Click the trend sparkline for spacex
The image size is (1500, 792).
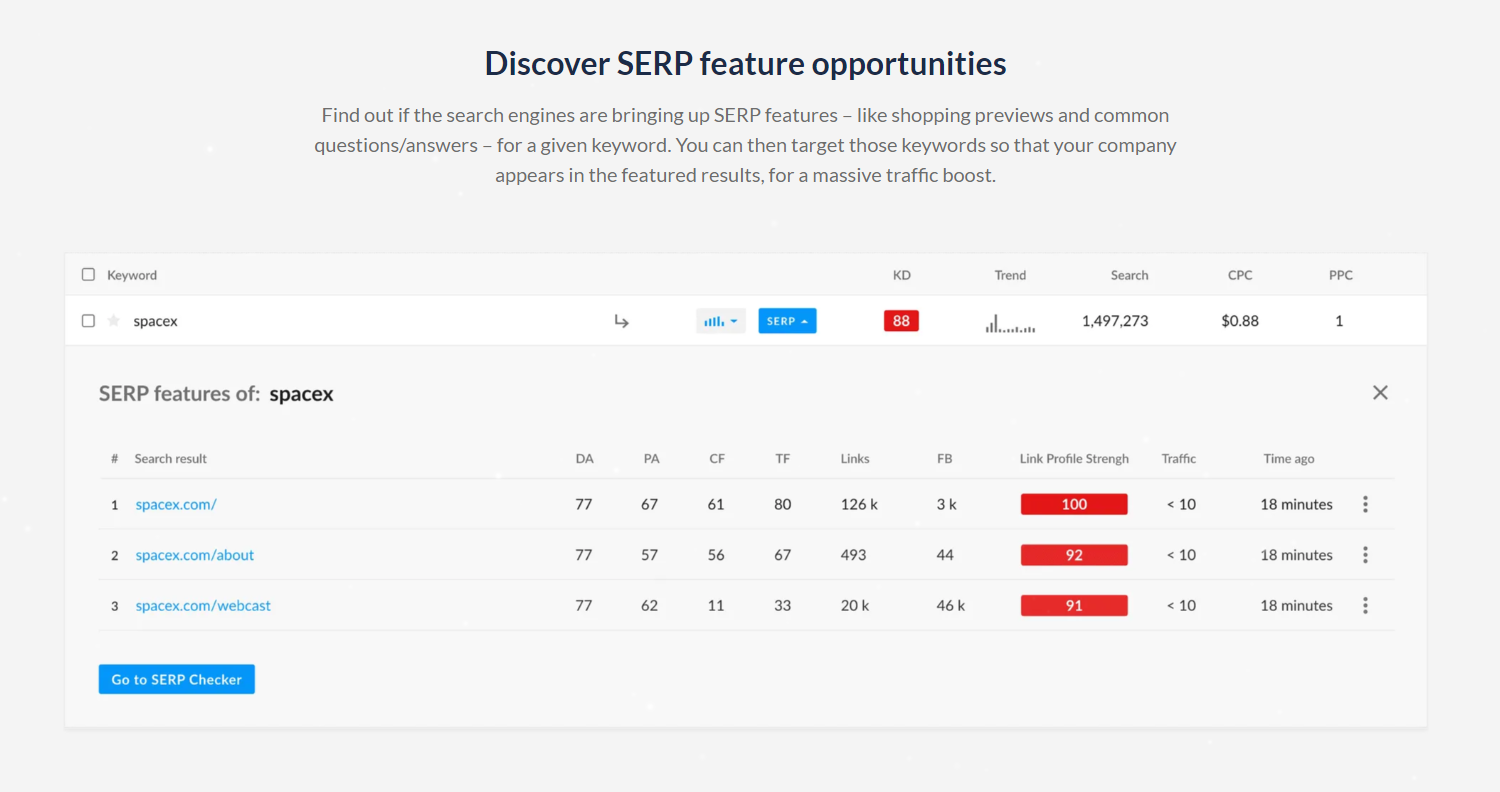click(x=1010, y=322)
